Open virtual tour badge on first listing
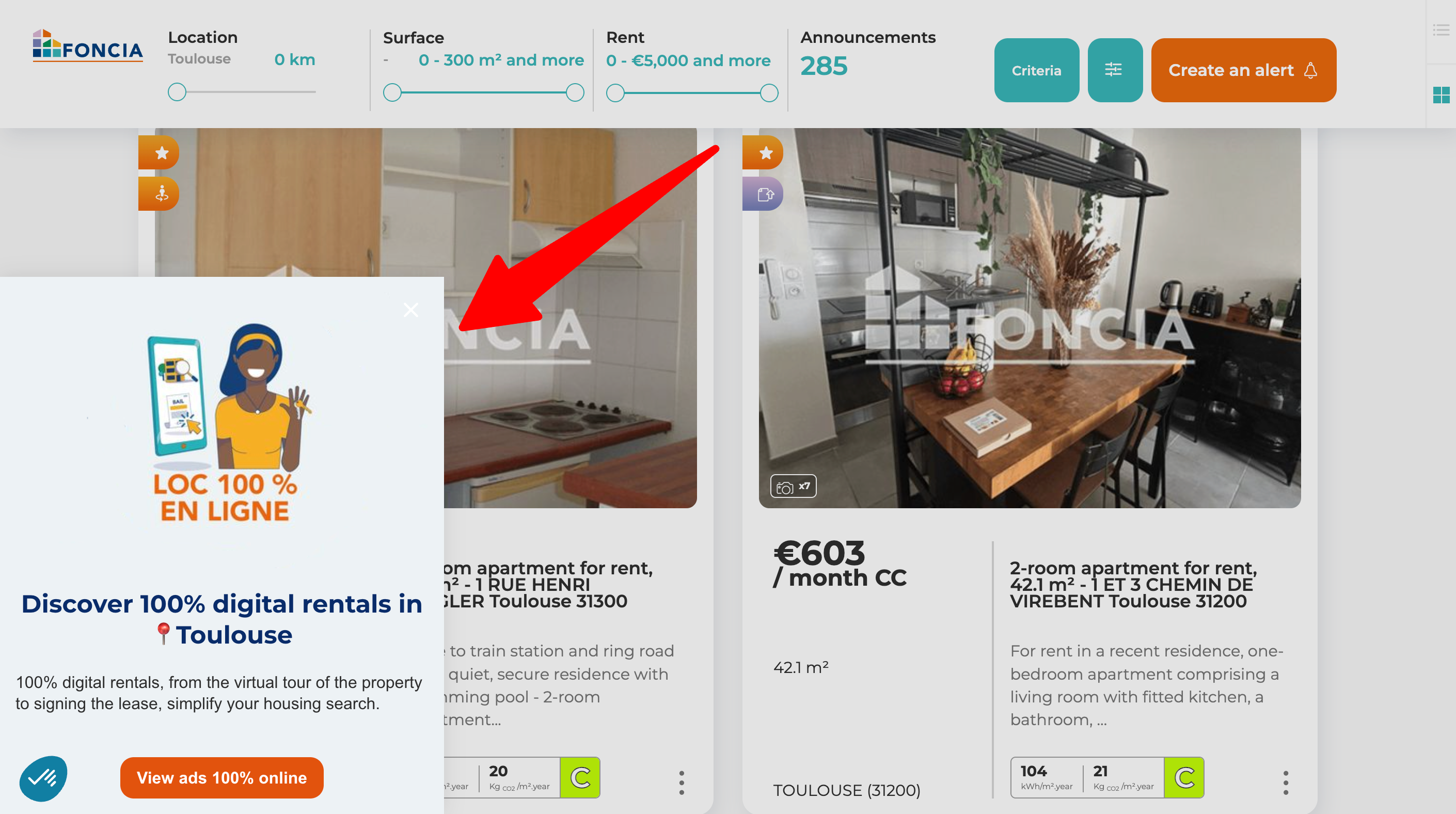This screenshot has height=814, width=1456. click(161, 194)
